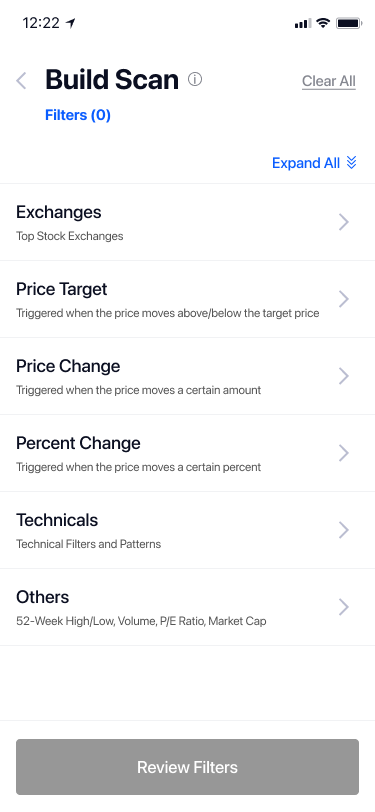The width and height of the screenshot is (375, 812).
Task: Tap the battery indicator icon
Action: [349, 23]
